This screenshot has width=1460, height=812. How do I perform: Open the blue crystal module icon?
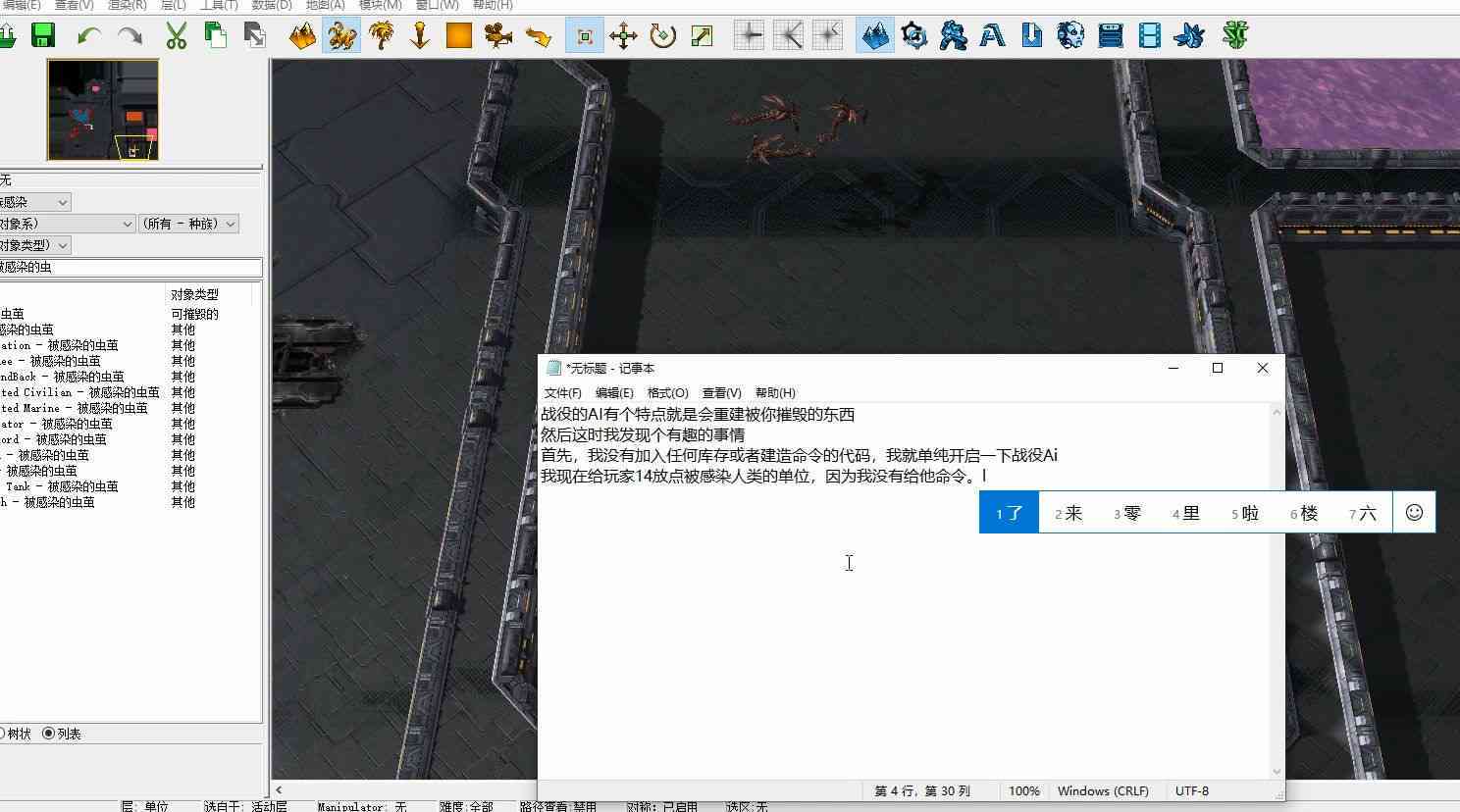point(1189,36)
